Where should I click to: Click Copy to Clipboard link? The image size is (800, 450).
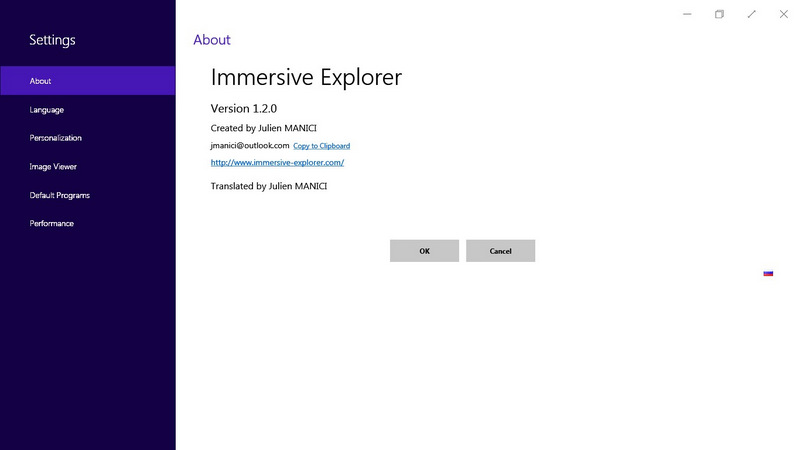pyautogui.click(x=321, y=146)
